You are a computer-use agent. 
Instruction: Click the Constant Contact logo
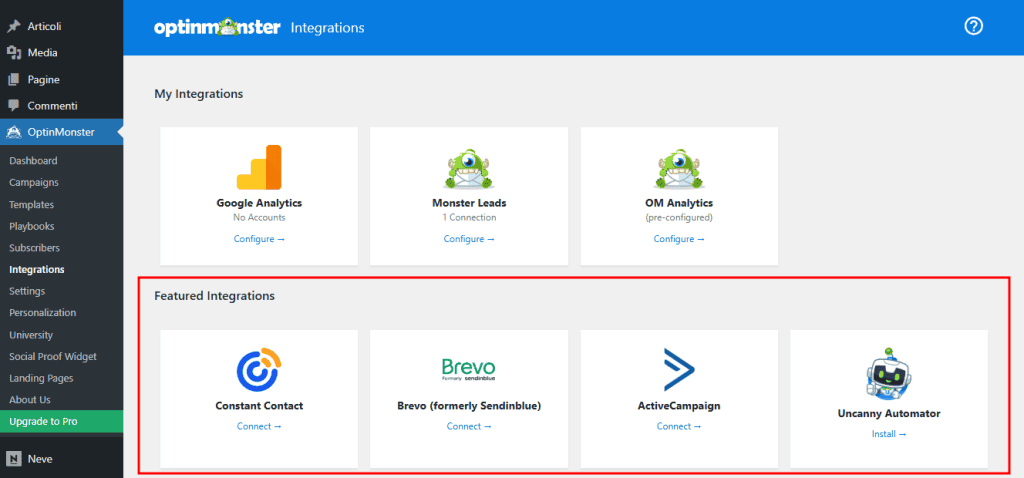259,371
